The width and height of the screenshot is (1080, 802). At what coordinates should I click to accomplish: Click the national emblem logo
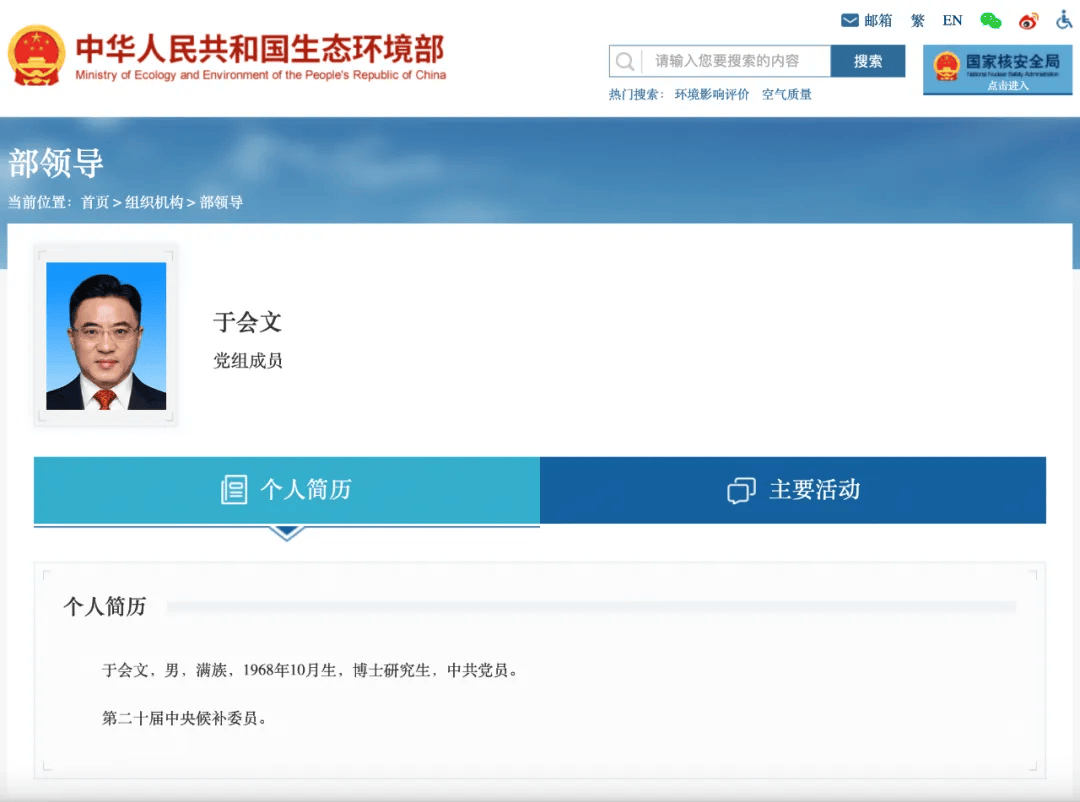tap(37, 55)
